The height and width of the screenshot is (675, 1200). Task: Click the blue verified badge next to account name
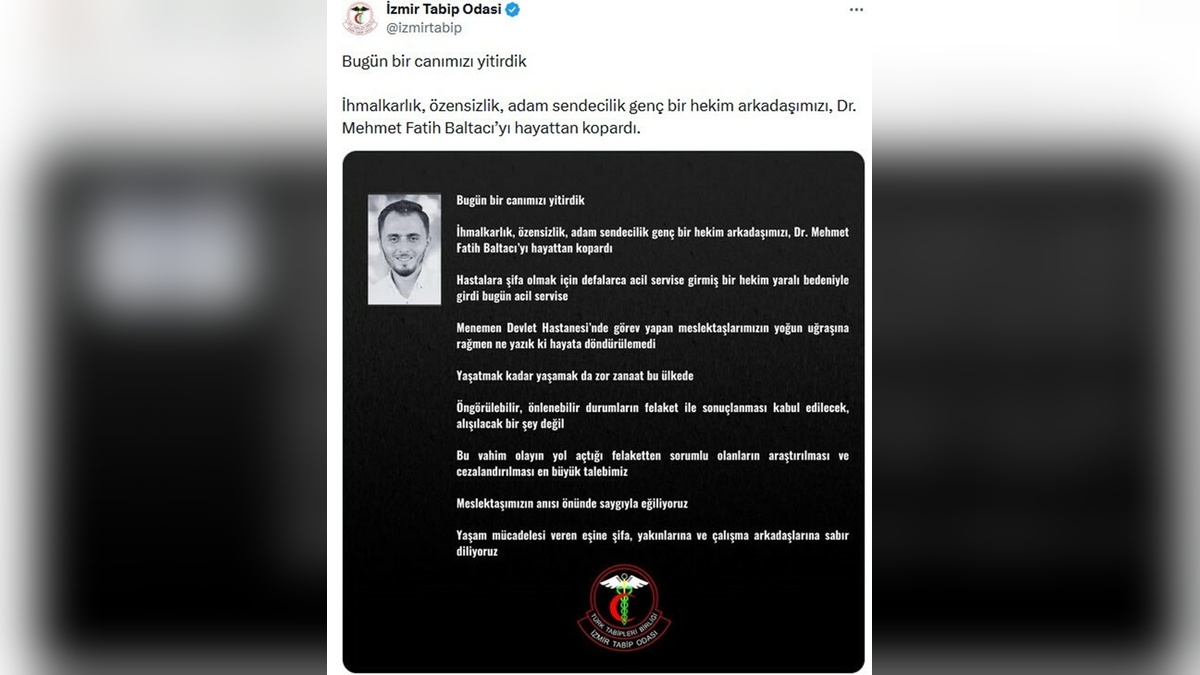[x=512, y=10]
